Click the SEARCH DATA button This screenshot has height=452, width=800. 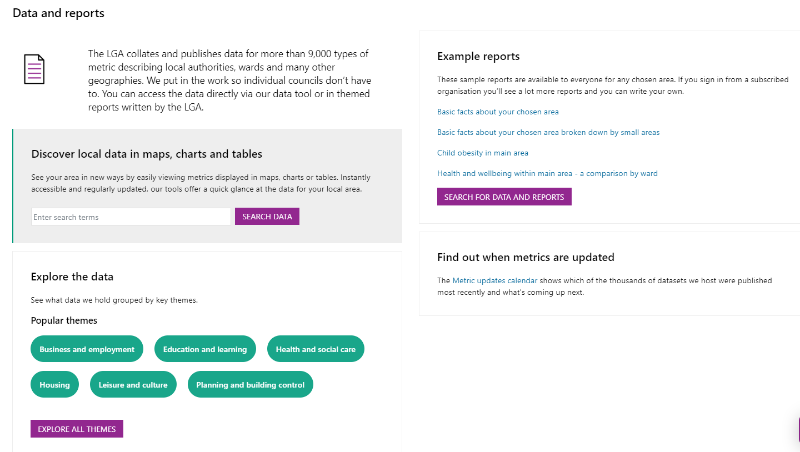tap(267, 217)
